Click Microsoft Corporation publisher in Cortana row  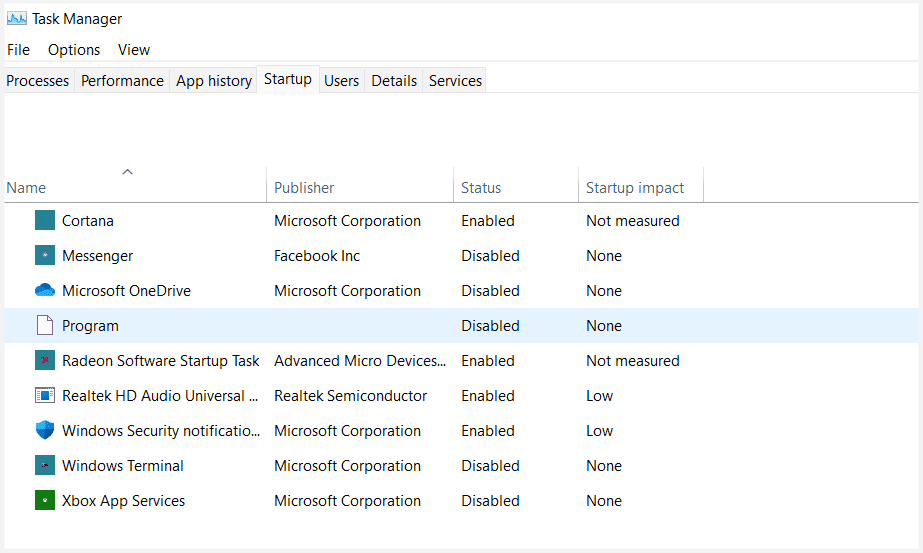click(x=347, y=221)
